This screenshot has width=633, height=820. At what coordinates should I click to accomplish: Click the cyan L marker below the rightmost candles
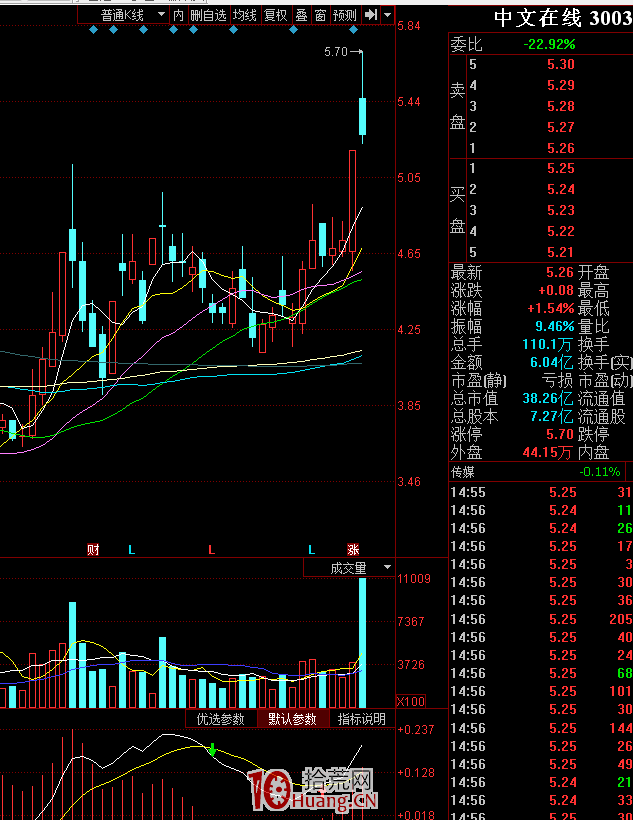click(312, 550)
